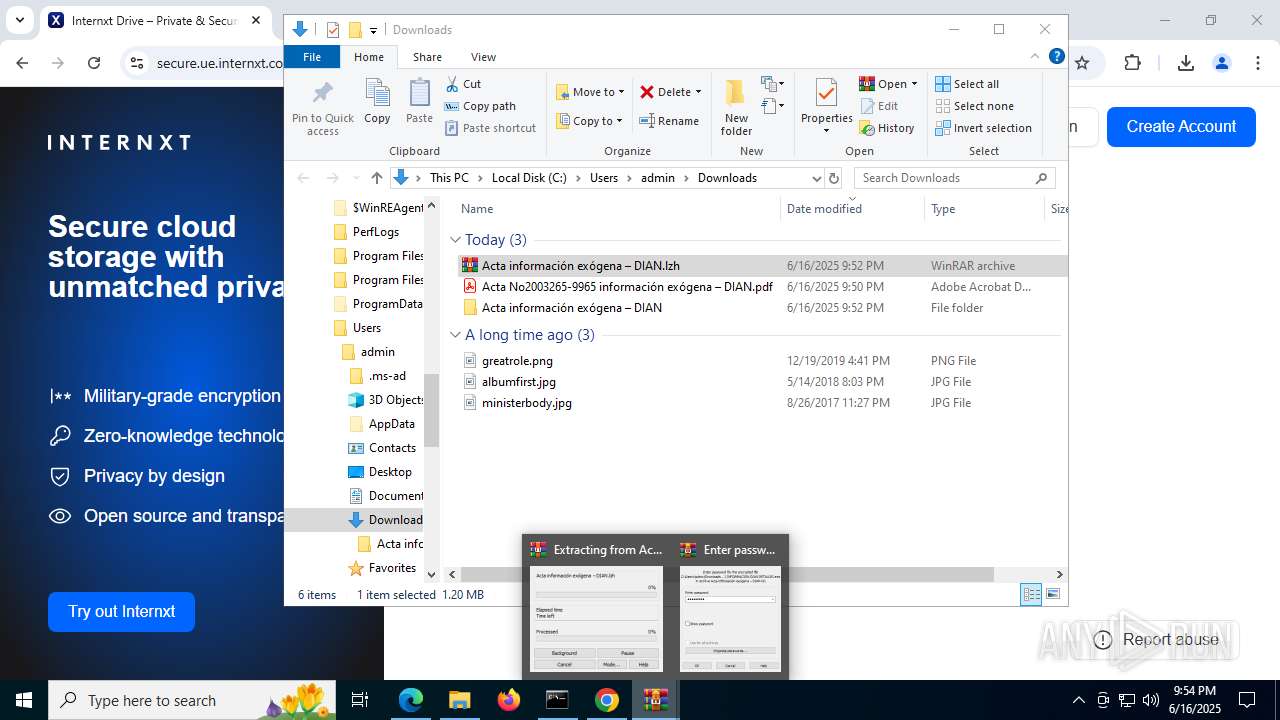Switch to details view icon in status bar
Viewport: 1280px width, 720px height.
tap(1031, 594)
